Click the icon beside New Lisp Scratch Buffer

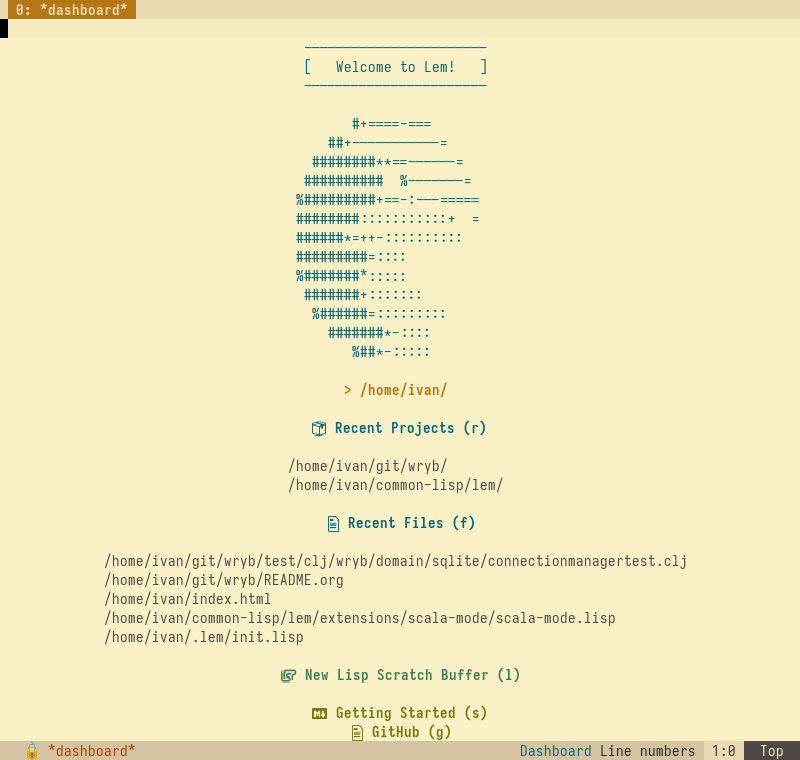pos(289,676)
